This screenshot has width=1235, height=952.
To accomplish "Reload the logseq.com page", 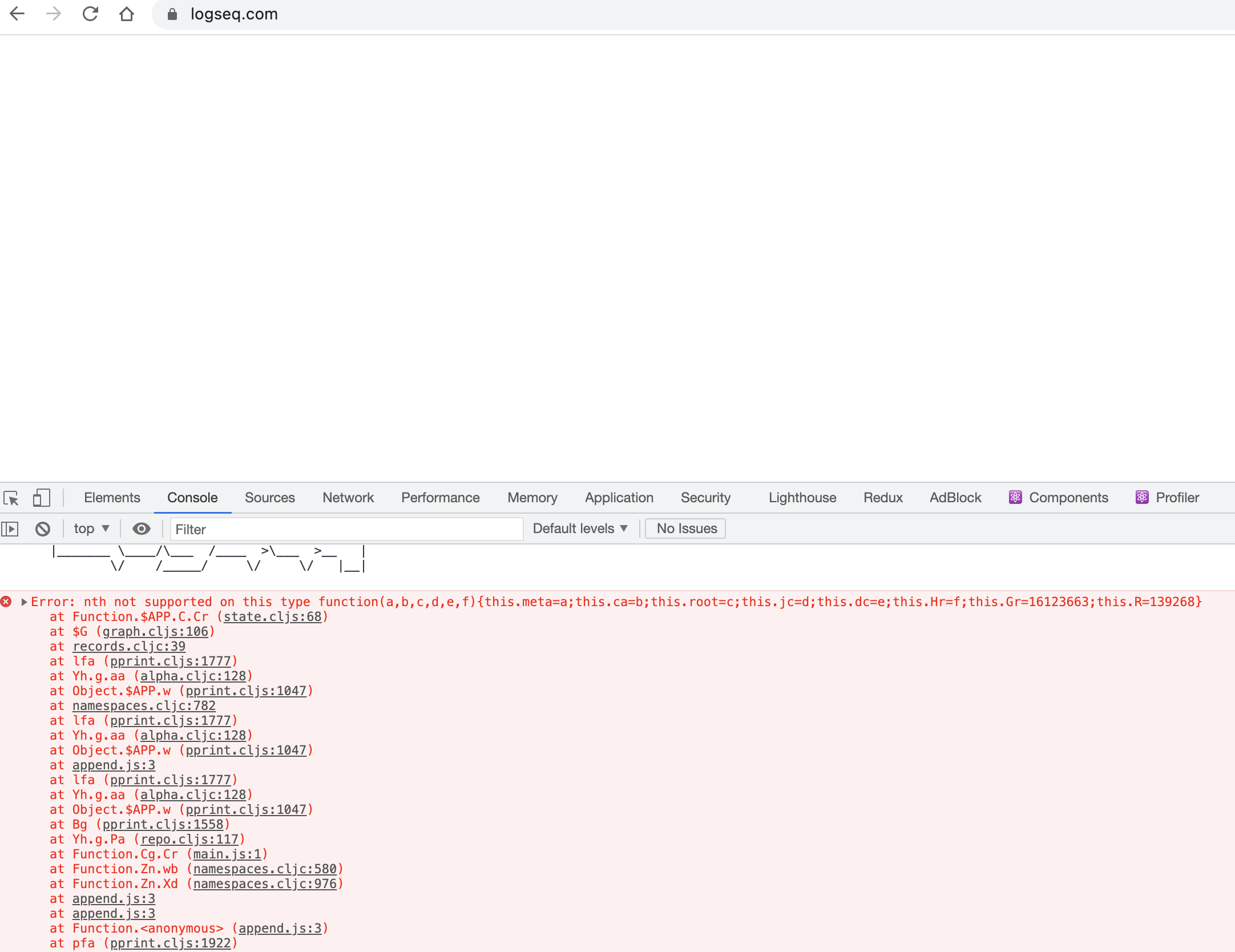I will click(x=90, y=14).
